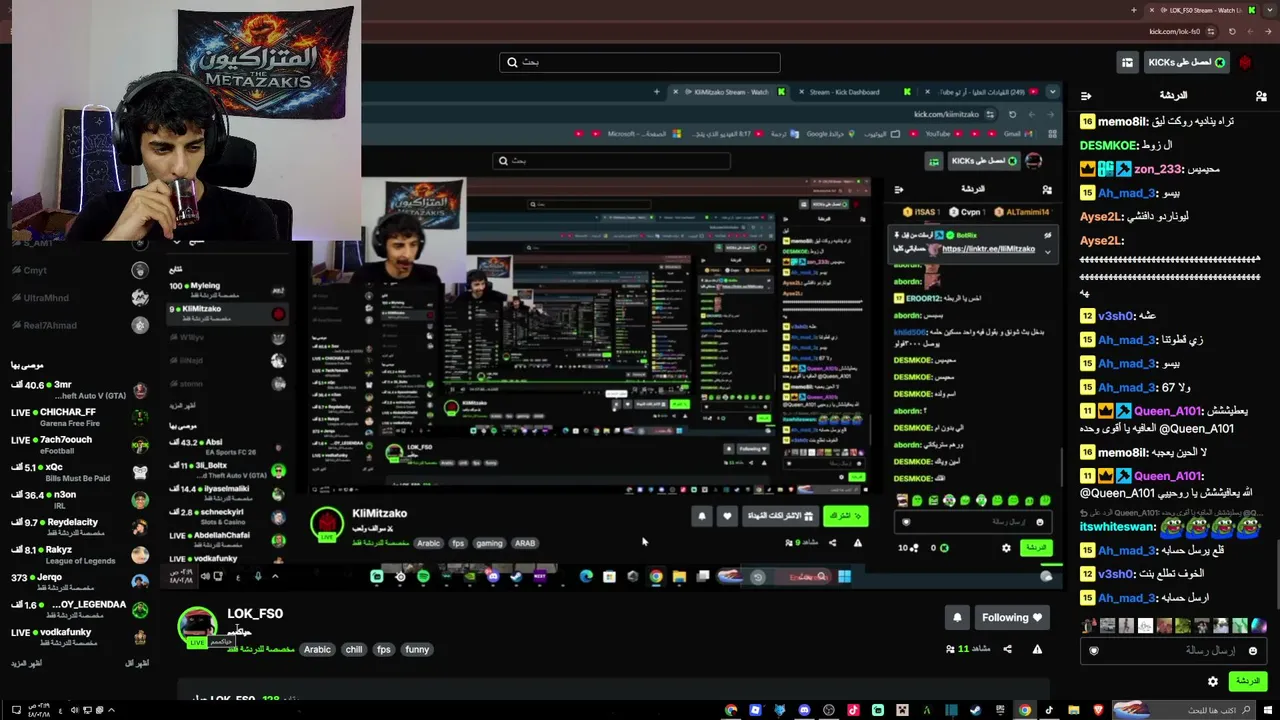Open a new browser tab with the plus icon
1280x720 pixels.
pyautogui.click(x=1133, y=10)
